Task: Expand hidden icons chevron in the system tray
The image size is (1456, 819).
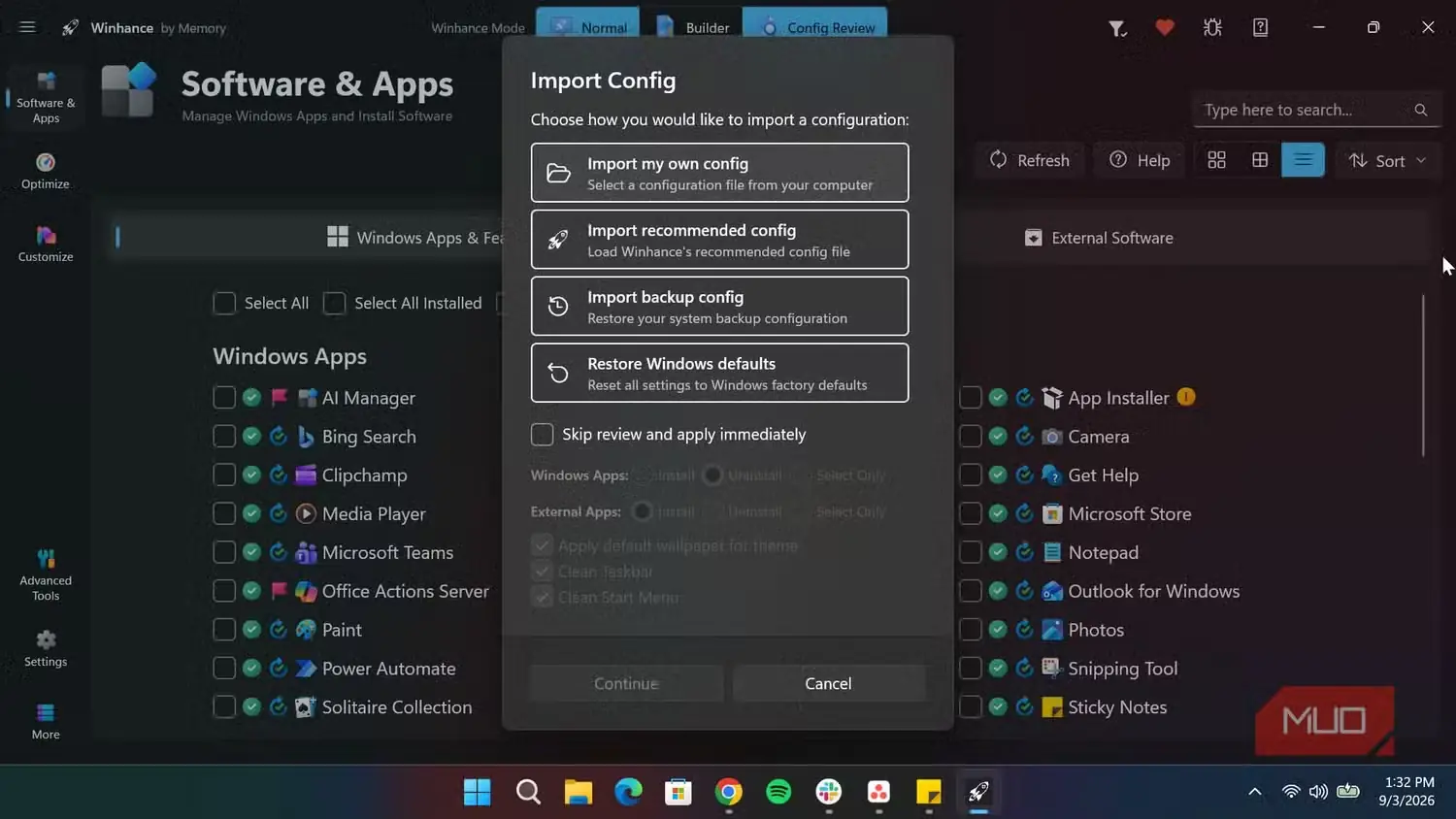Action: pos(1254,792)
